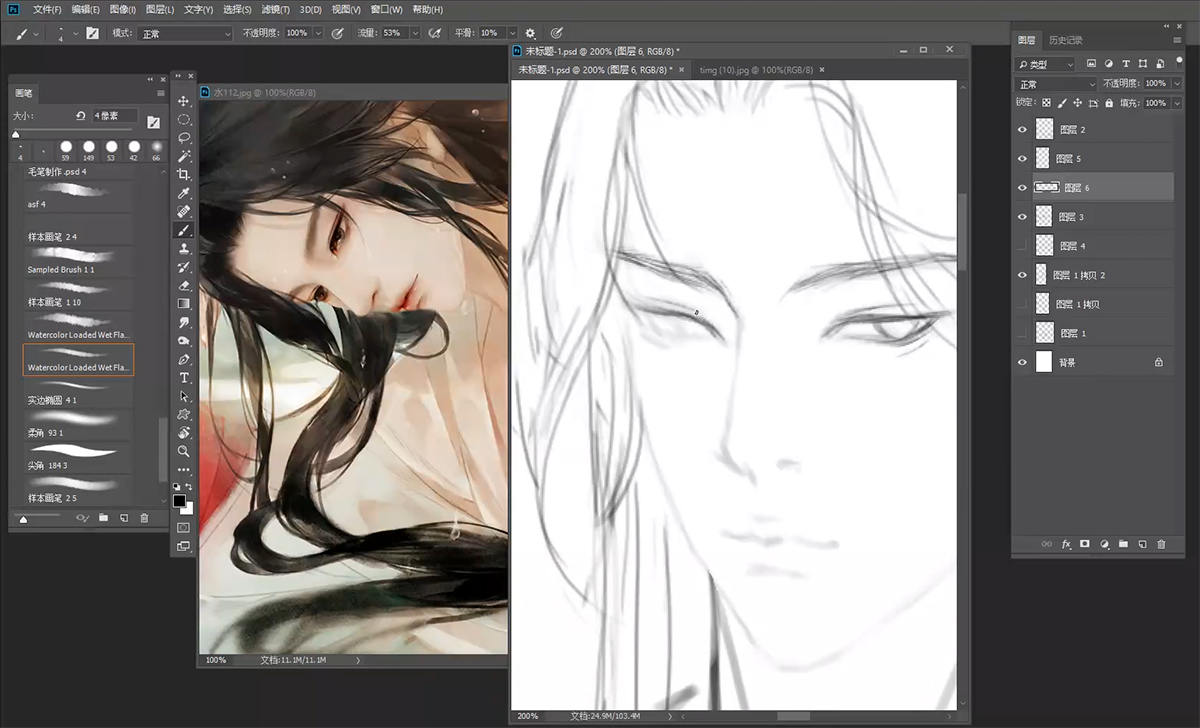Choose the Horizontal Type tool

[x=184, y=377]
